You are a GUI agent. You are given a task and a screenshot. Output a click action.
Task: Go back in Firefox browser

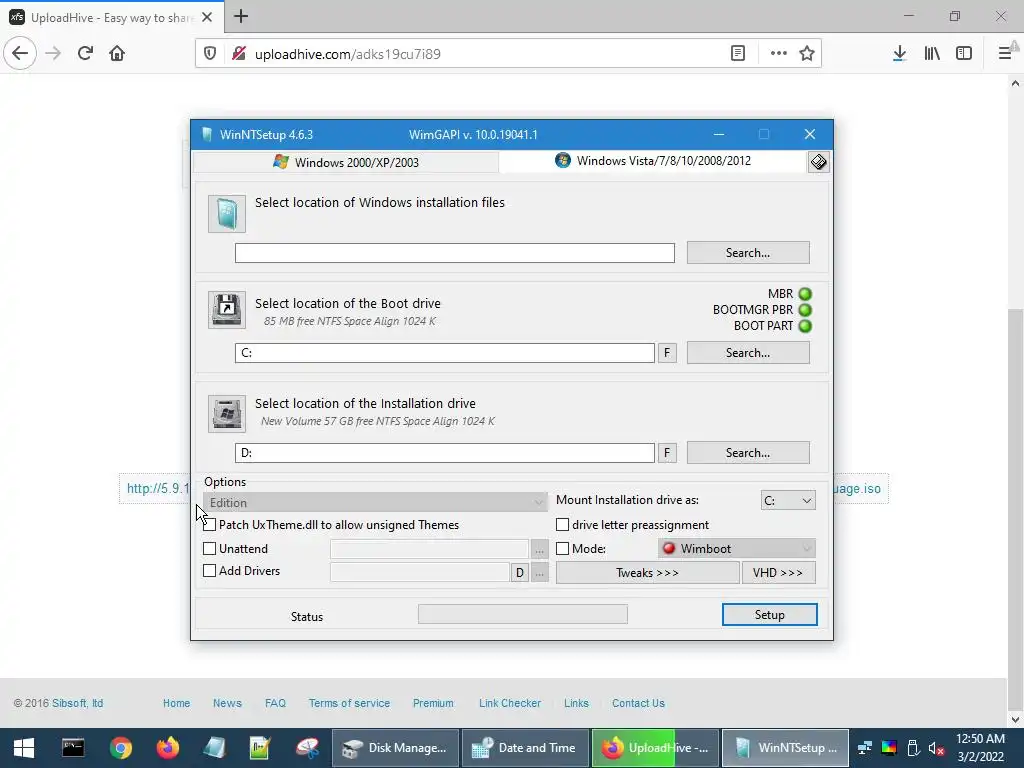[20, 53]
